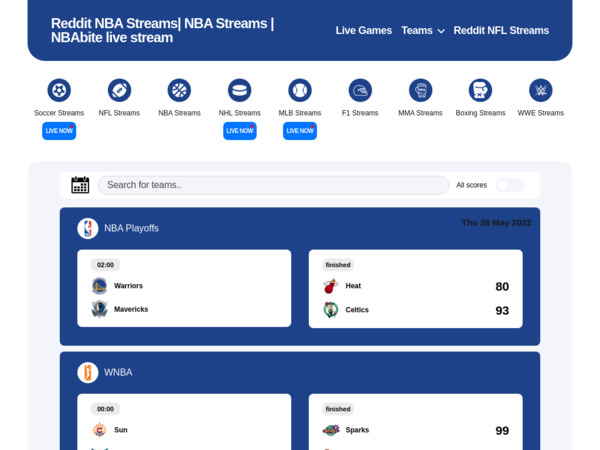Open the Soccer Streams text link

pos(59,113)
